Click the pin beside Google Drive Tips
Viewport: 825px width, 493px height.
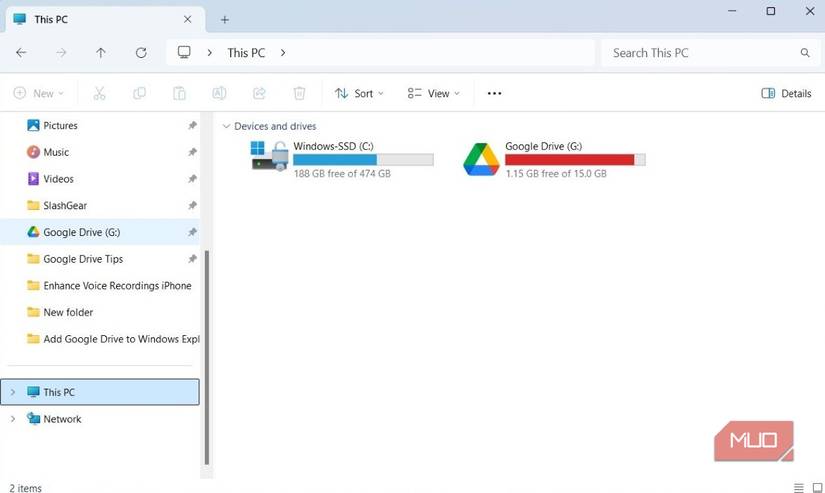pos(193,259)
